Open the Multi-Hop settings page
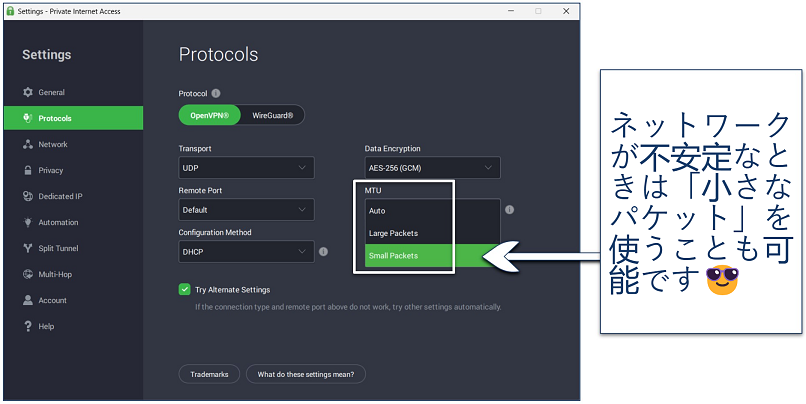This screenshot has width=806, height=404. pyautogui.click(x=73, y=274)
